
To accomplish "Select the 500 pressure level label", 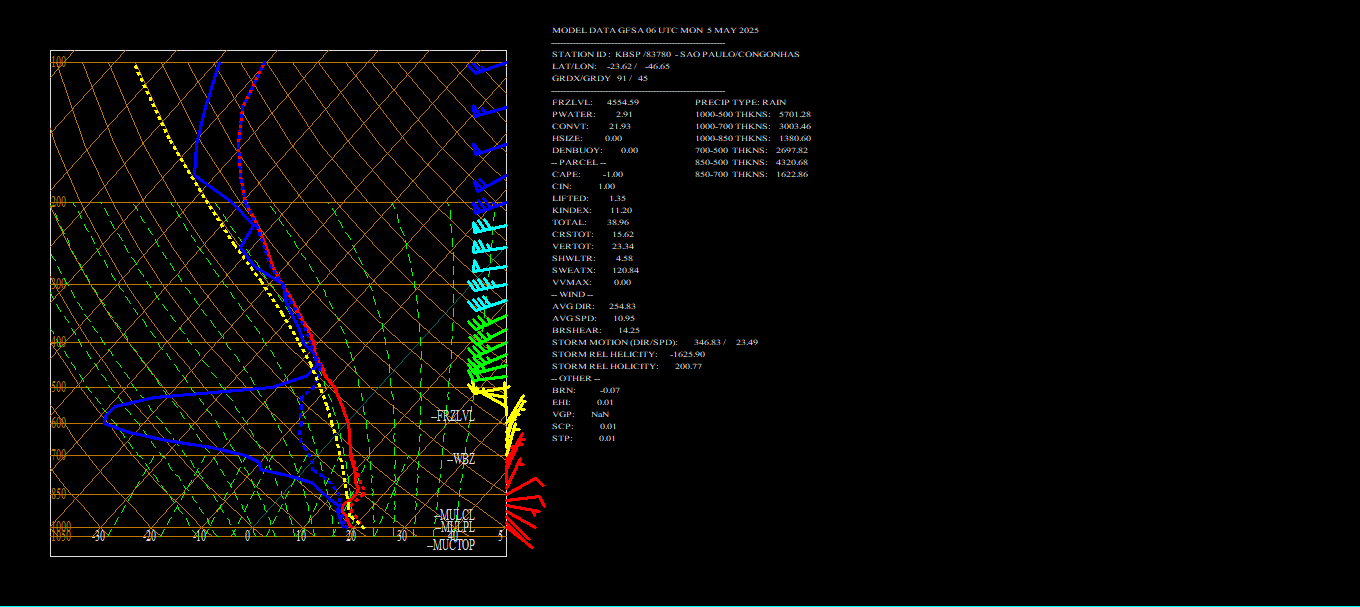I will (x=59, y=387).
